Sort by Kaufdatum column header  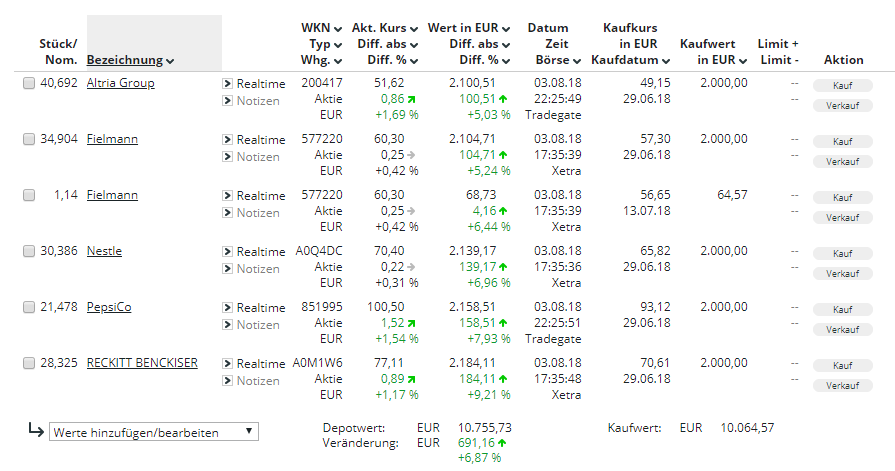tap(630, 60)
